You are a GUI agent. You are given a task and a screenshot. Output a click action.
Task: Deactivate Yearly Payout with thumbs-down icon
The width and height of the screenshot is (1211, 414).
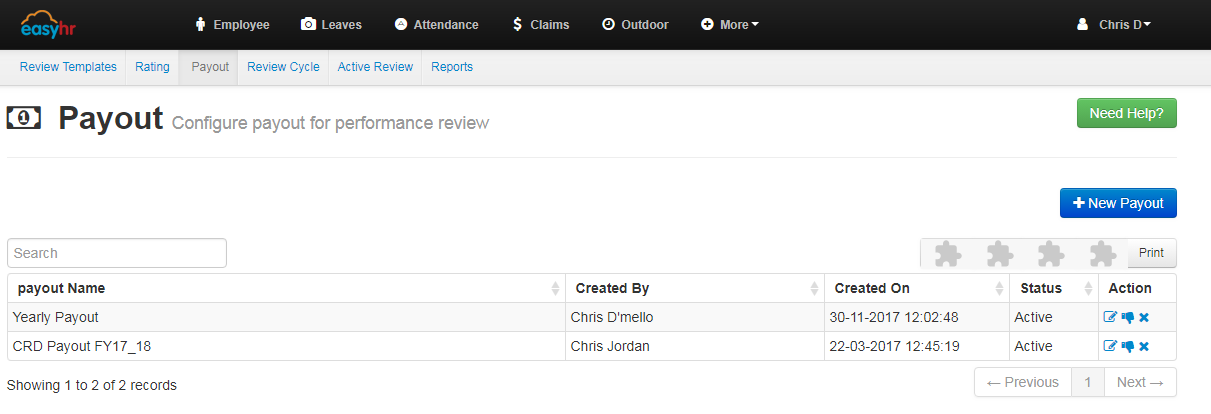tap(1127, 317)
